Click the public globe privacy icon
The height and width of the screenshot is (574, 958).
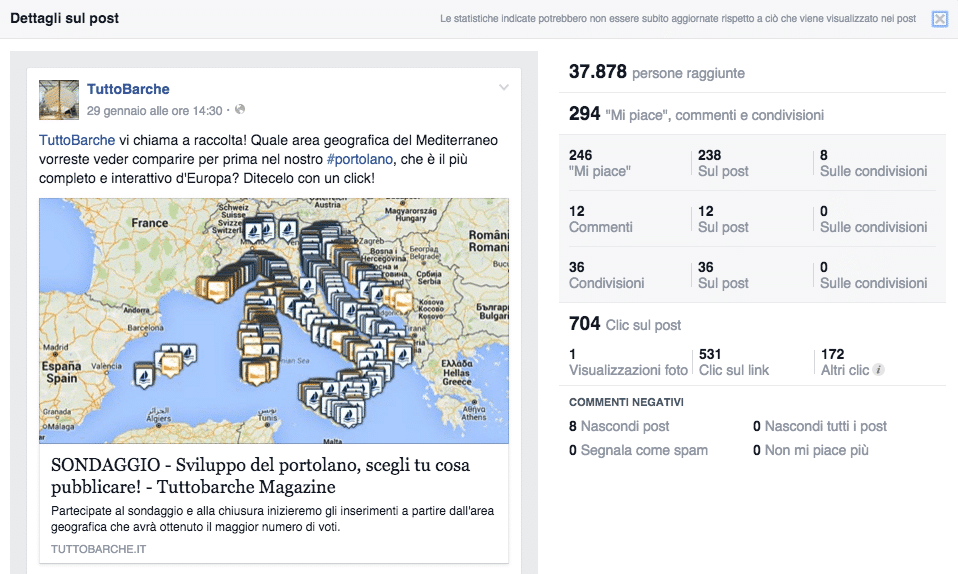coord(240,109)
